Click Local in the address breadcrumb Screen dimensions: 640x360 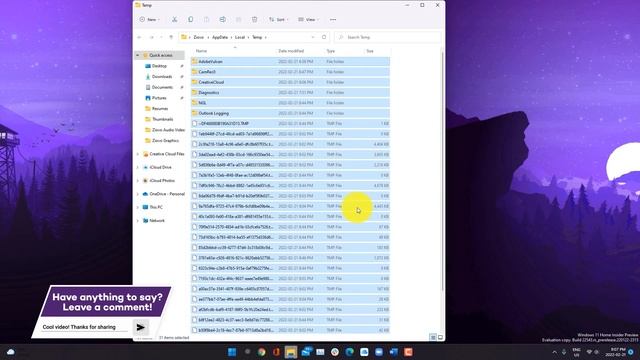240,37
